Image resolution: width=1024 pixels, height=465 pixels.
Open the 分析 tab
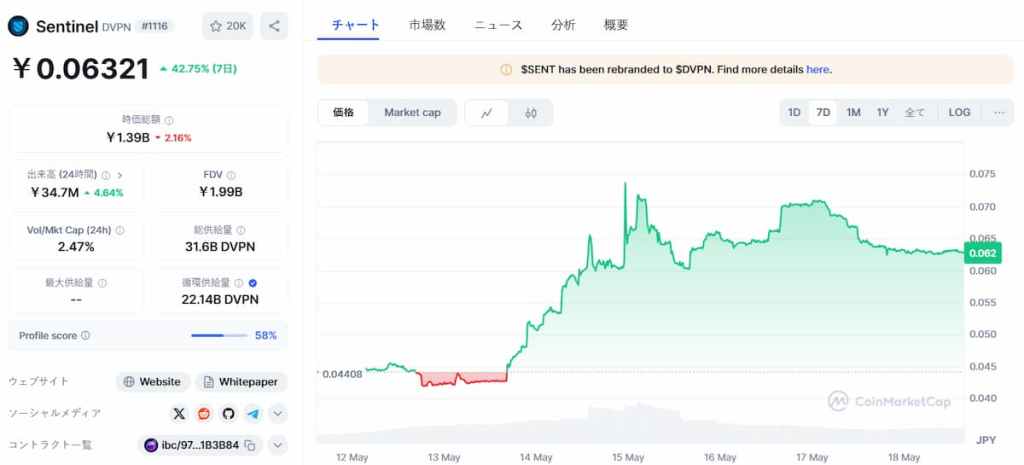tap(564, 25)
